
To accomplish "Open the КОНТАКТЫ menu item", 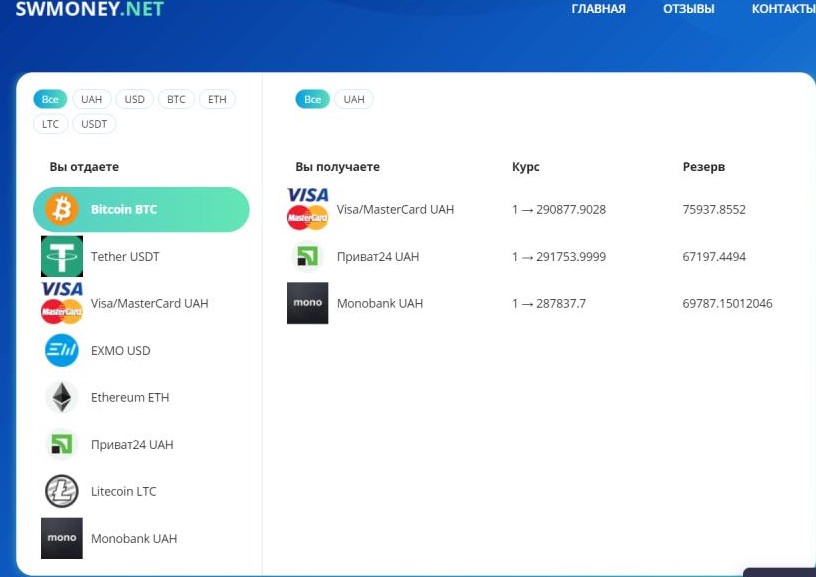I will [x=783, y=9].
